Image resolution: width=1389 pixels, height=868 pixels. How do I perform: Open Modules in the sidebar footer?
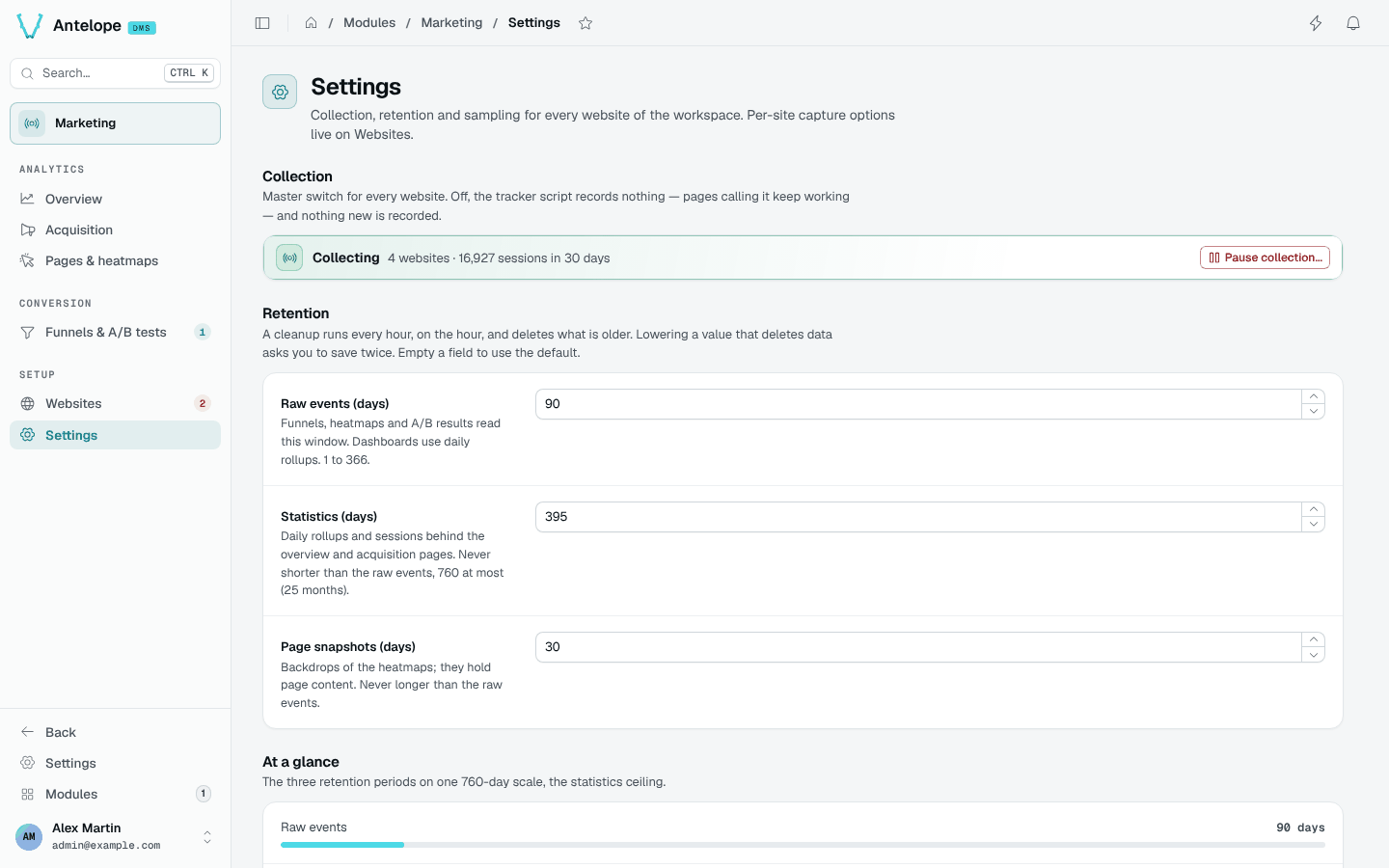tap(115, 794)
